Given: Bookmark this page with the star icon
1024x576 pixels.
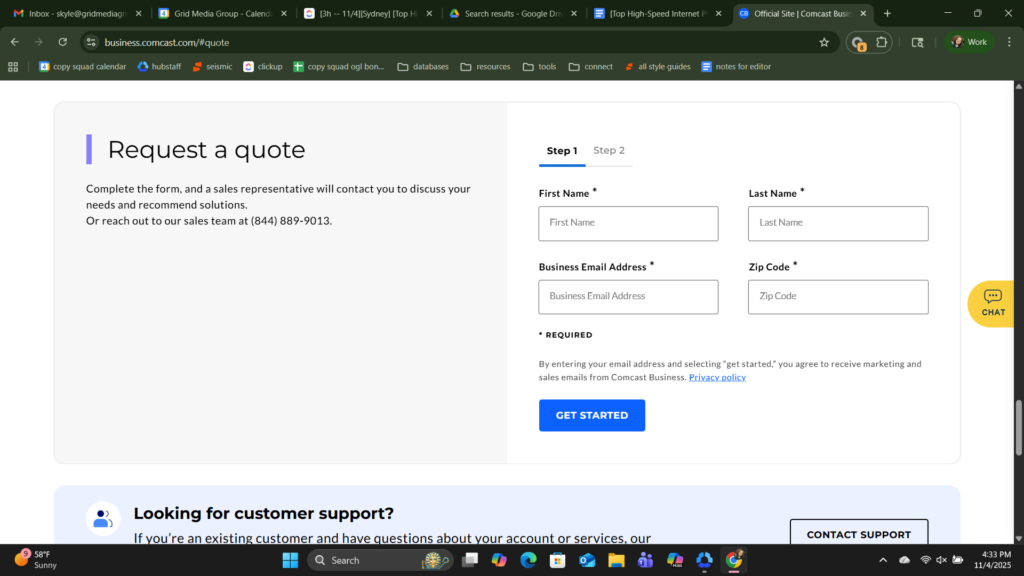Looking at the screenshot, I should point(824,42).
